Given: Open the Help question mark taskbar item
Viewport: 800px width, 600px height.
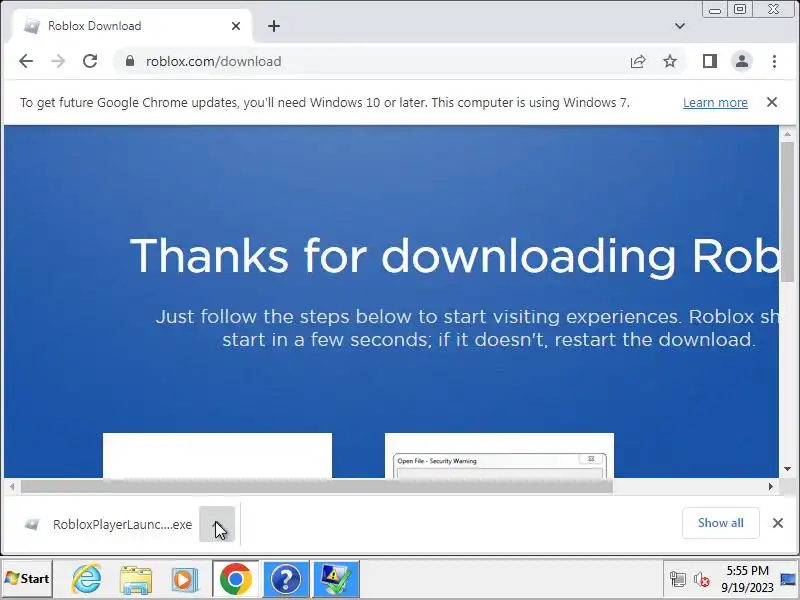Looking at the screenshot, I should pos(286,579).
